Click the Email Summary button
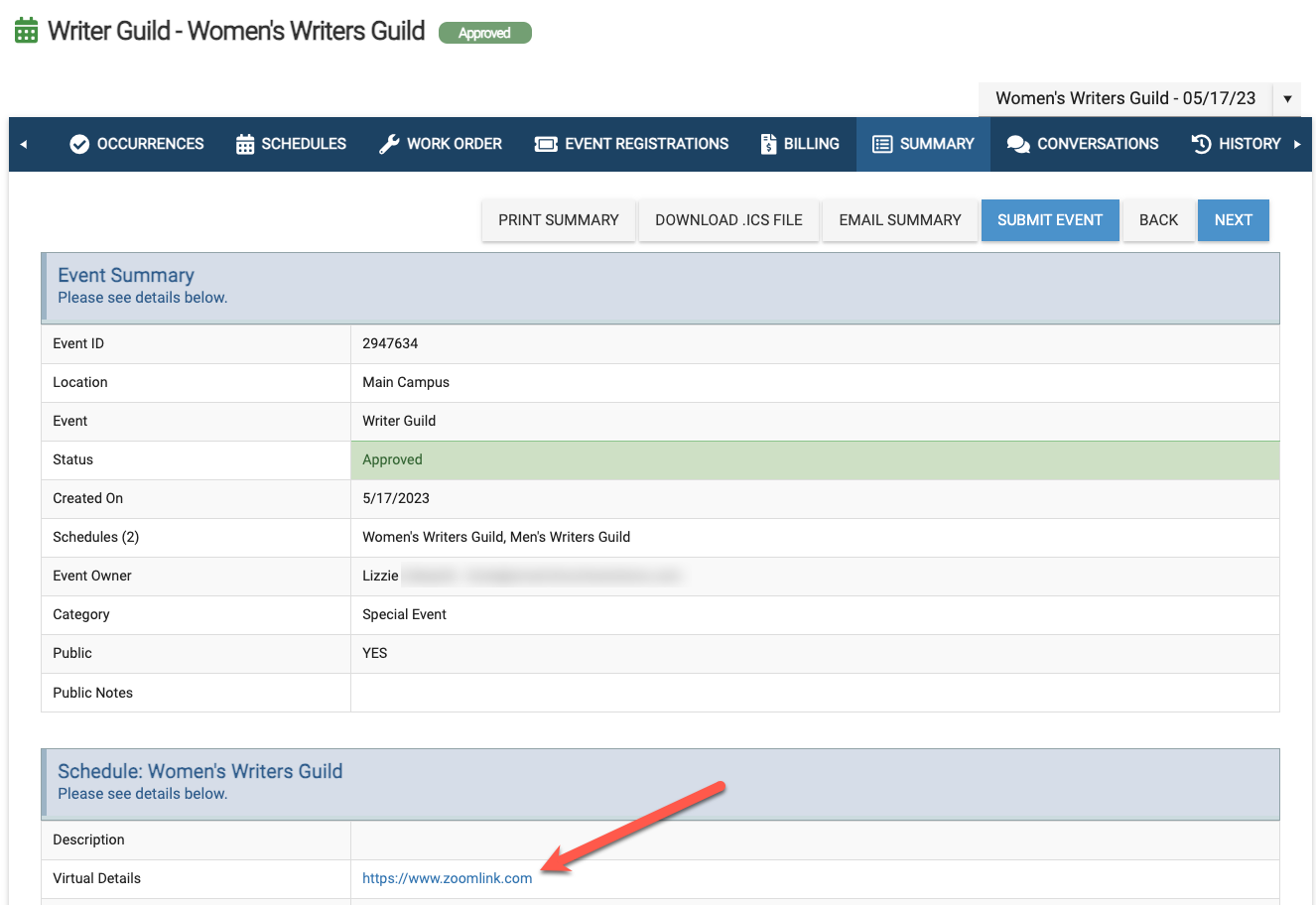Screen dimensions: 1316x905 [x=899, y=220]
